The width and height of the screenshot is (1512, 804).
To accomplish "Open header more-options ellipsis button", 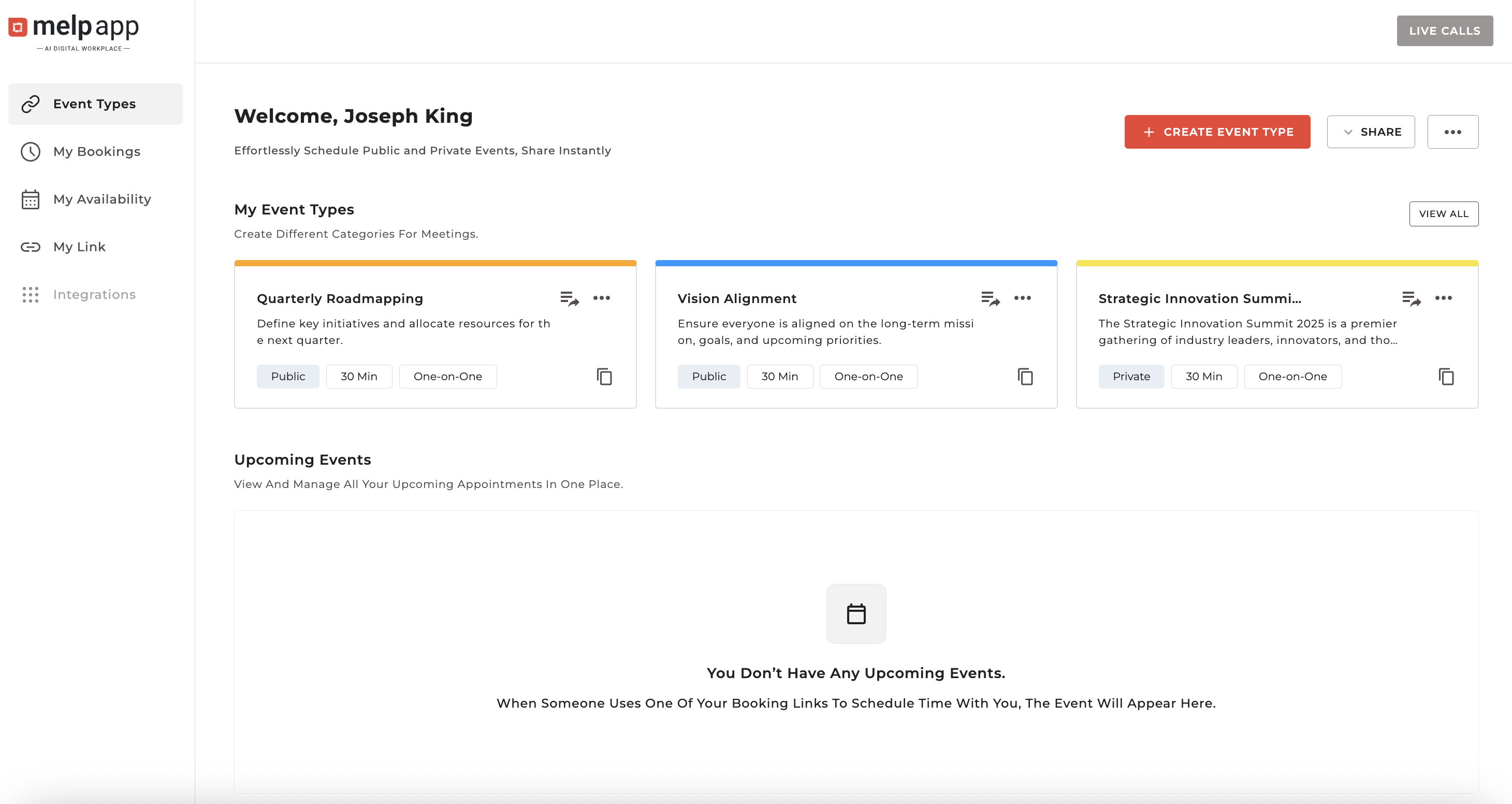I will [x=1453, y=132].
